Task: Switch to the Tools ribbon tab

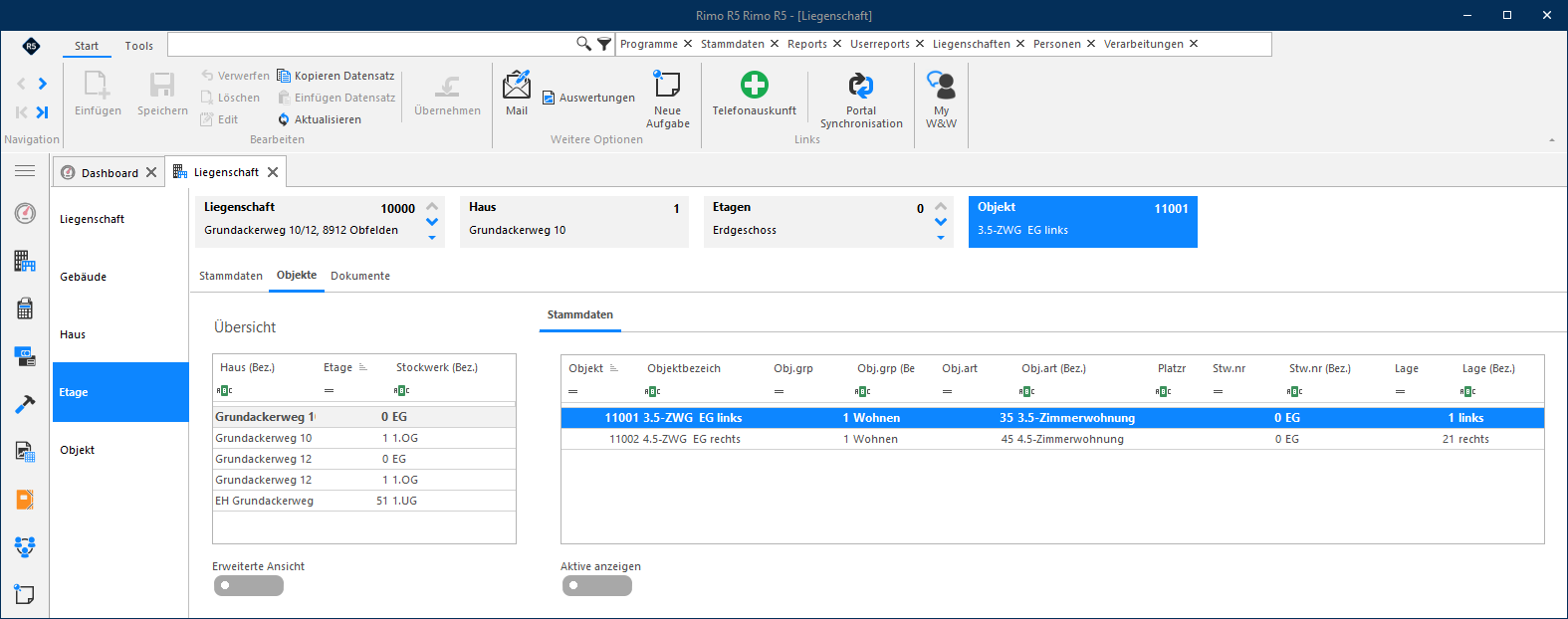Action: click(139, 46)
